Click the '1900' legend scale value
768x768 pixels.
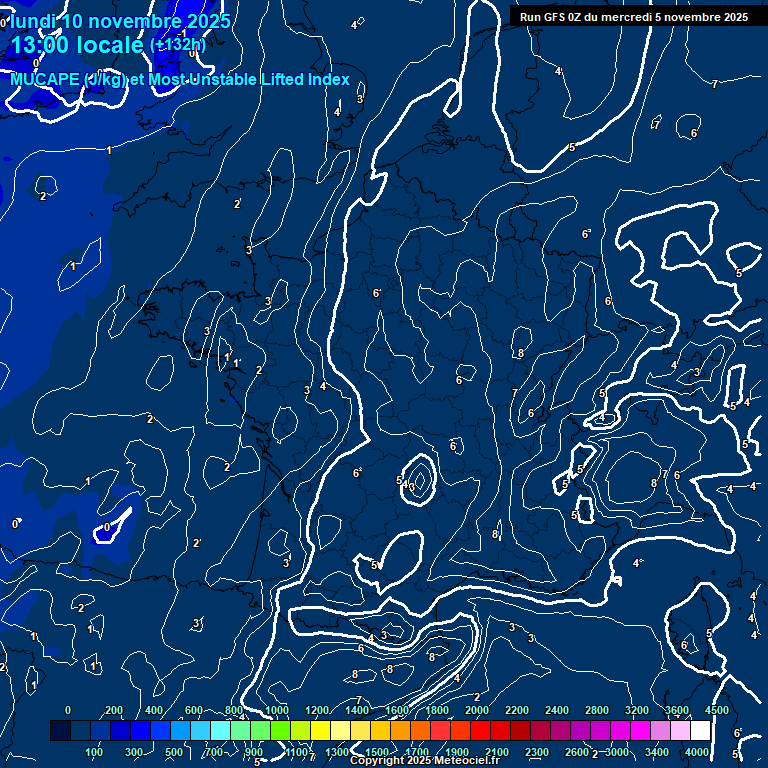coord(456,752)
